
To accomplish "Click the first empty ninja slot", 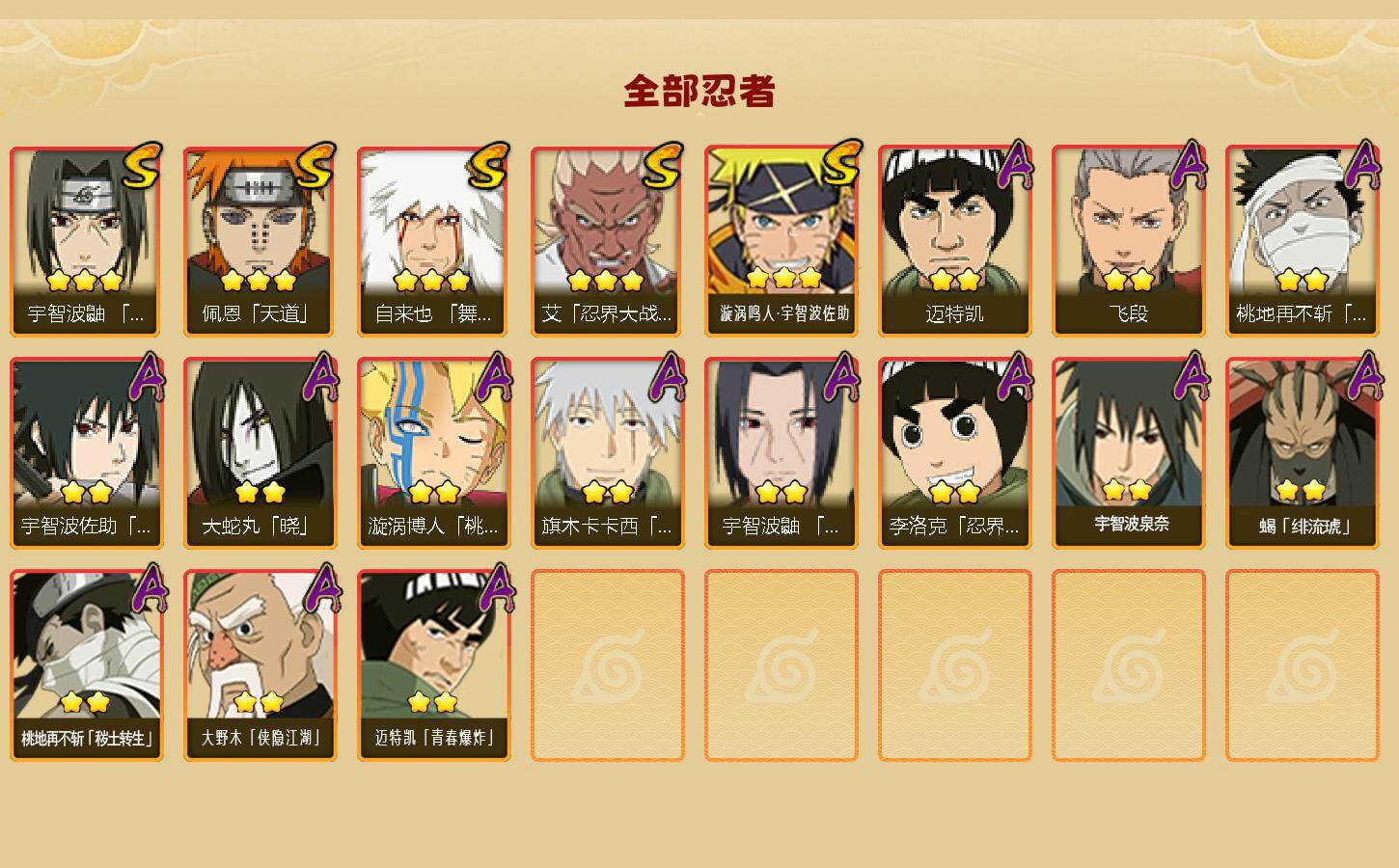I will pos(607,665).
